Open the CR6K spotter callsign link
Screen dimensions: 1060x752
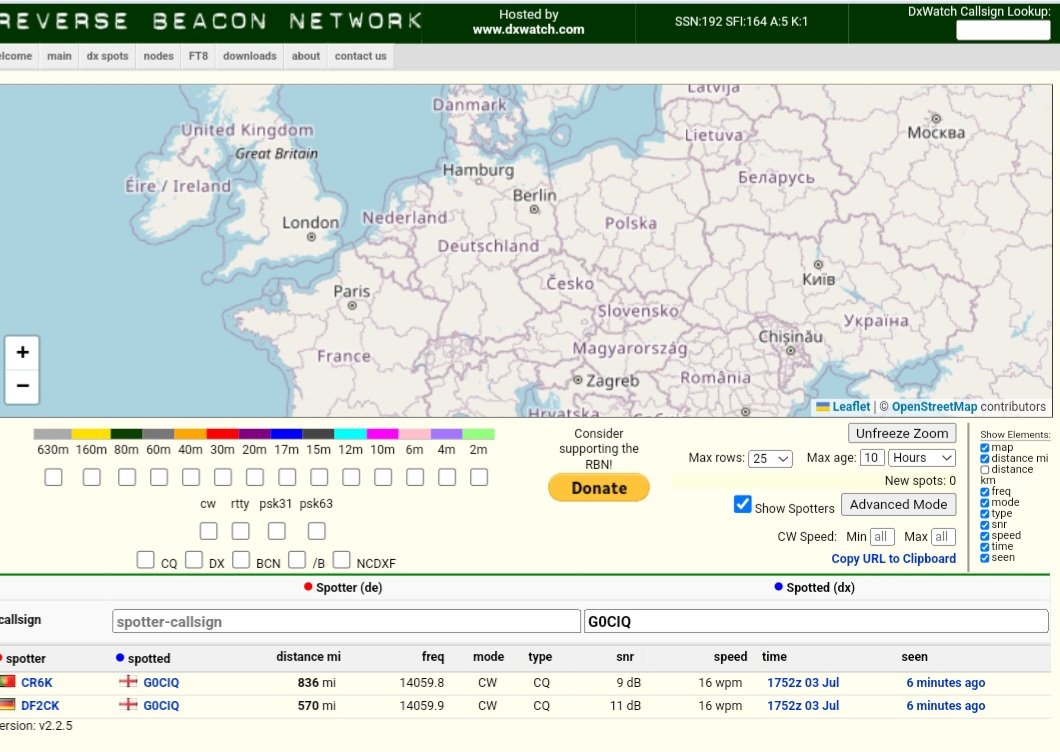[x=37, y=682]
